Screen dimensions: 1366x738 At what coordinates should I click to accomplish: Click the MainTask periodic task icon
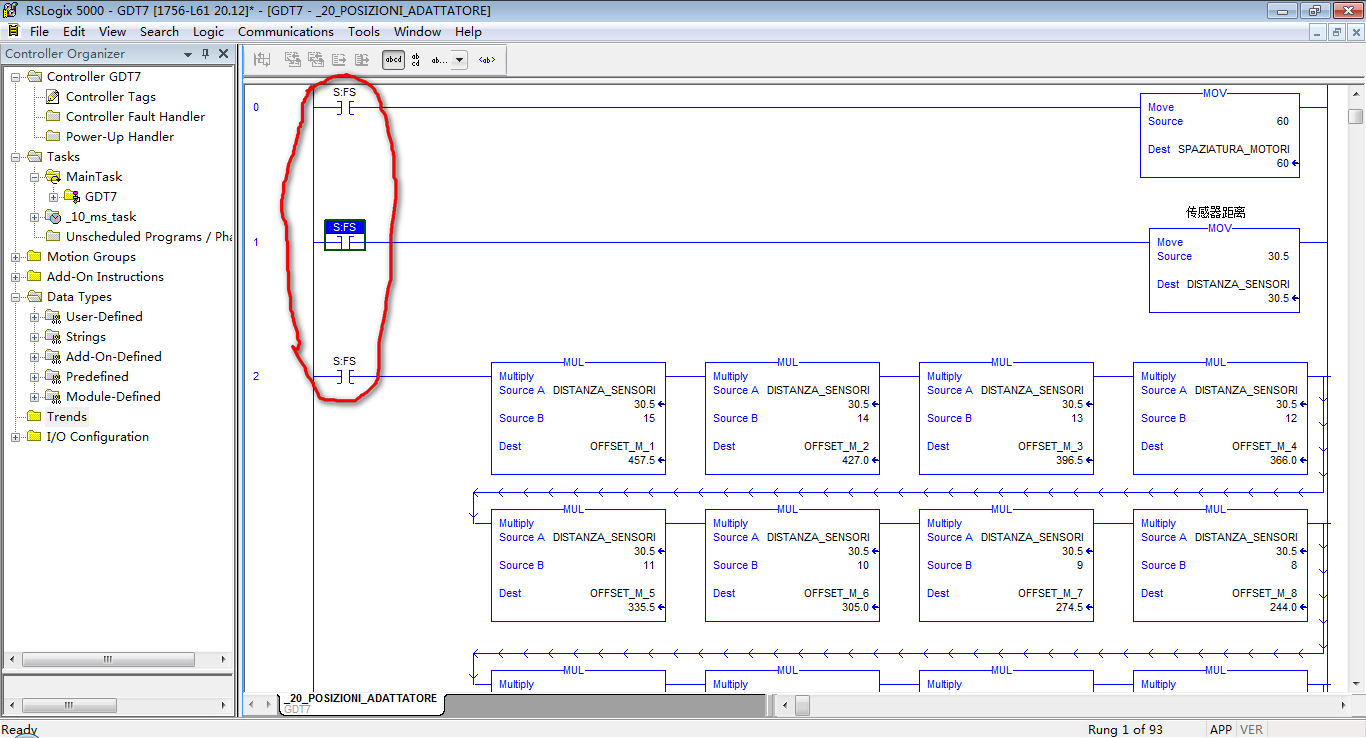tap(53, 177)
